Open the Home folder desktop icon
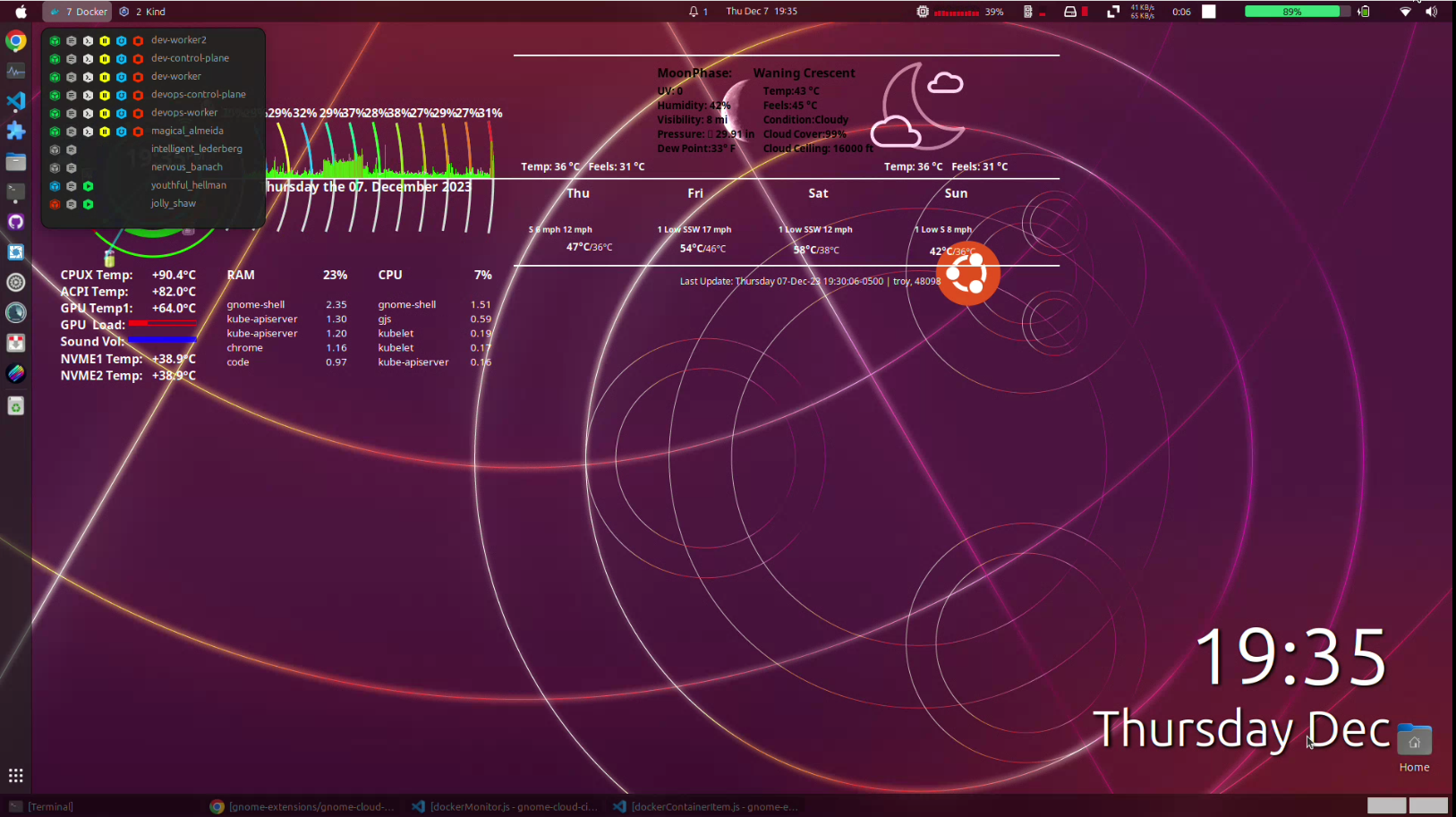1456x817 pixels. (1414, 748)
